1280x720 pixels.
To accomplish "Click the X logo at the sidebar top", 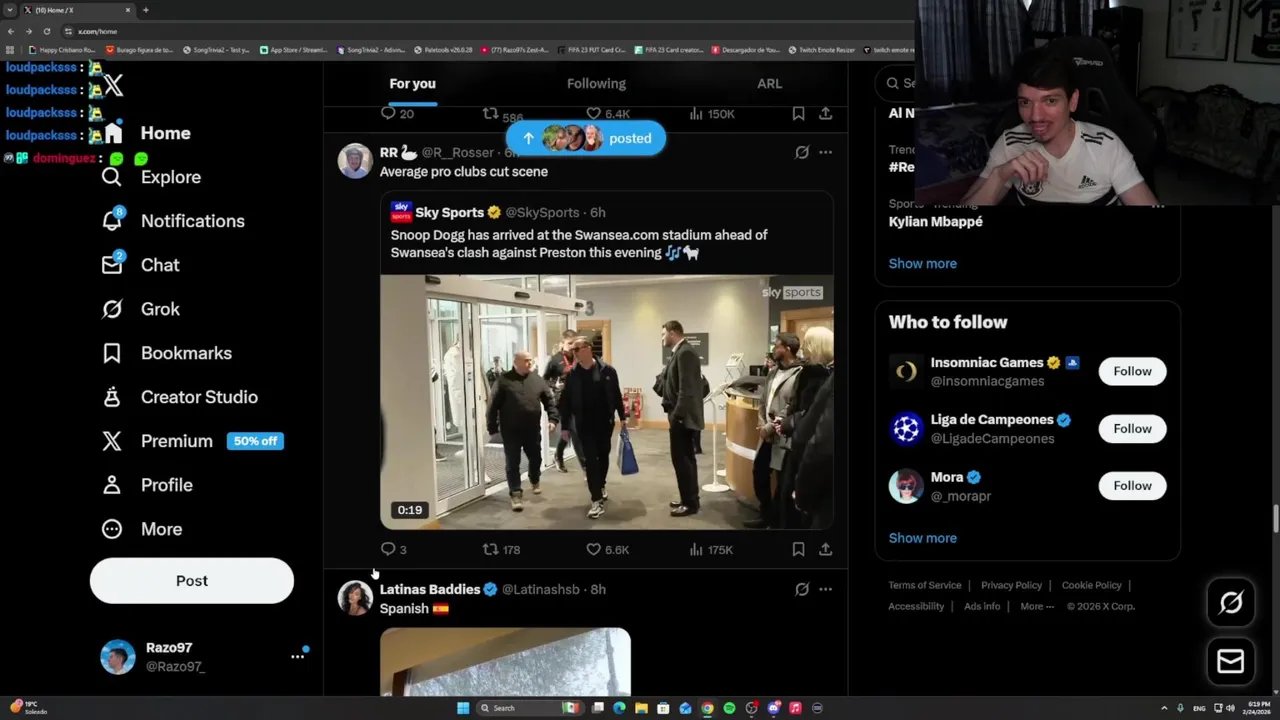I will coord(113,86).
